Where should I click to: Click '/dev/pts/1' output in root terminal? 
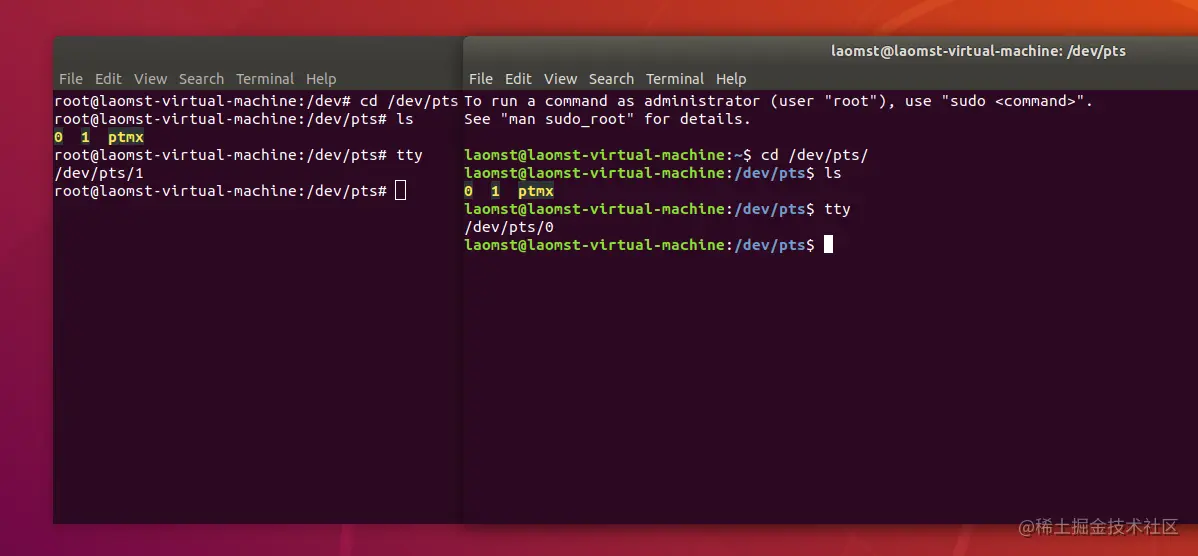(x=99, y=173)
